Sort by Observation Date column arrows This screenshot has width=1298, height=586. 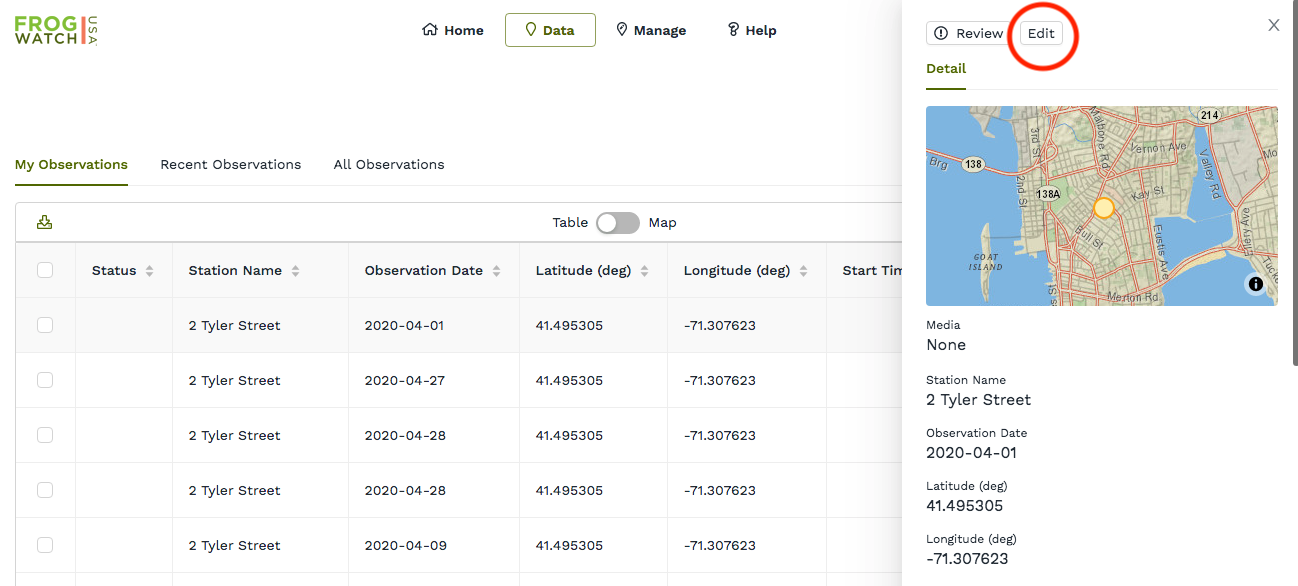[496, 271]
